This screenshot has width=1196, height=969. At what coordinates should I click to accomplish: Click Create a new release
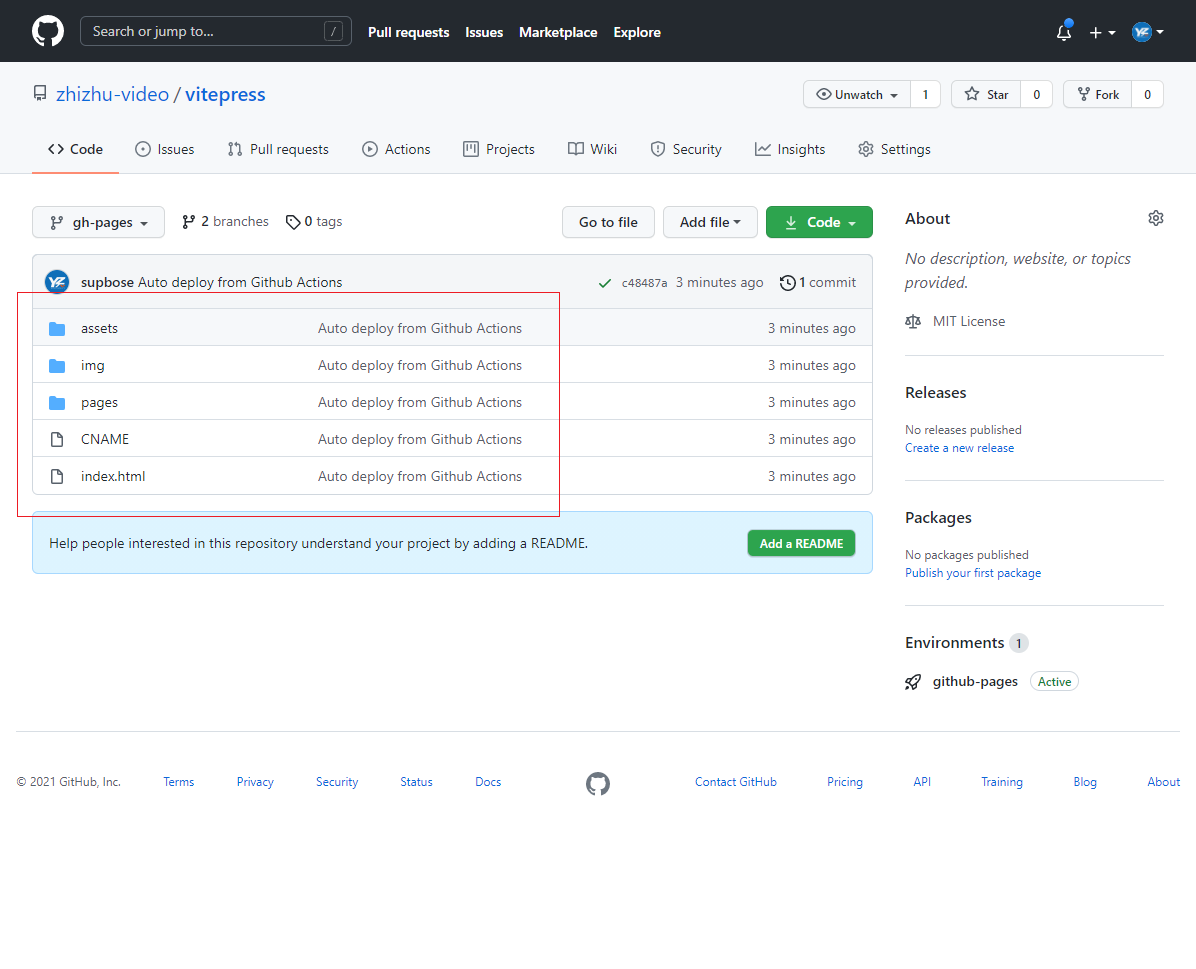tap(960, 448)
